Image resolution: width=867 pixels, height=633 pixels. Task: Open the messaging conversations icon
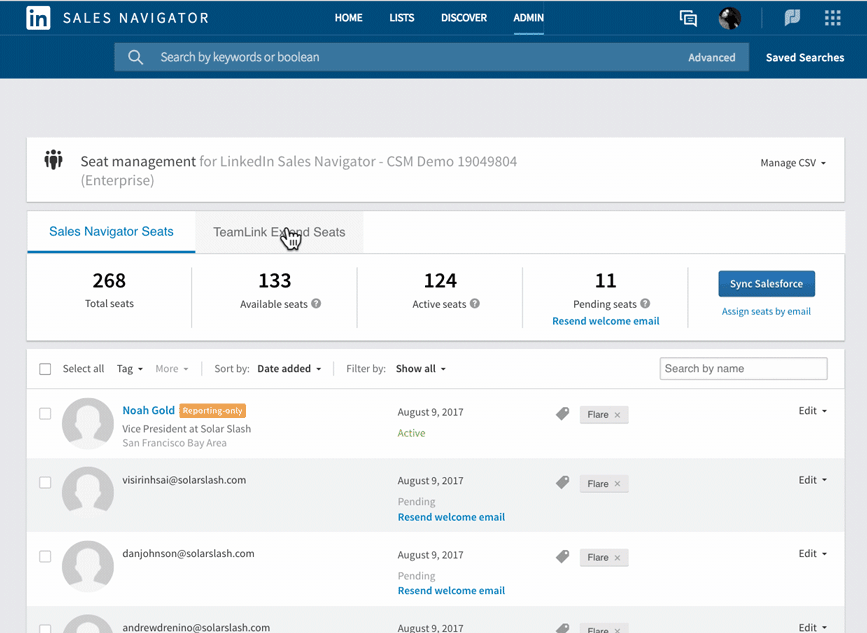coord(688,17)
